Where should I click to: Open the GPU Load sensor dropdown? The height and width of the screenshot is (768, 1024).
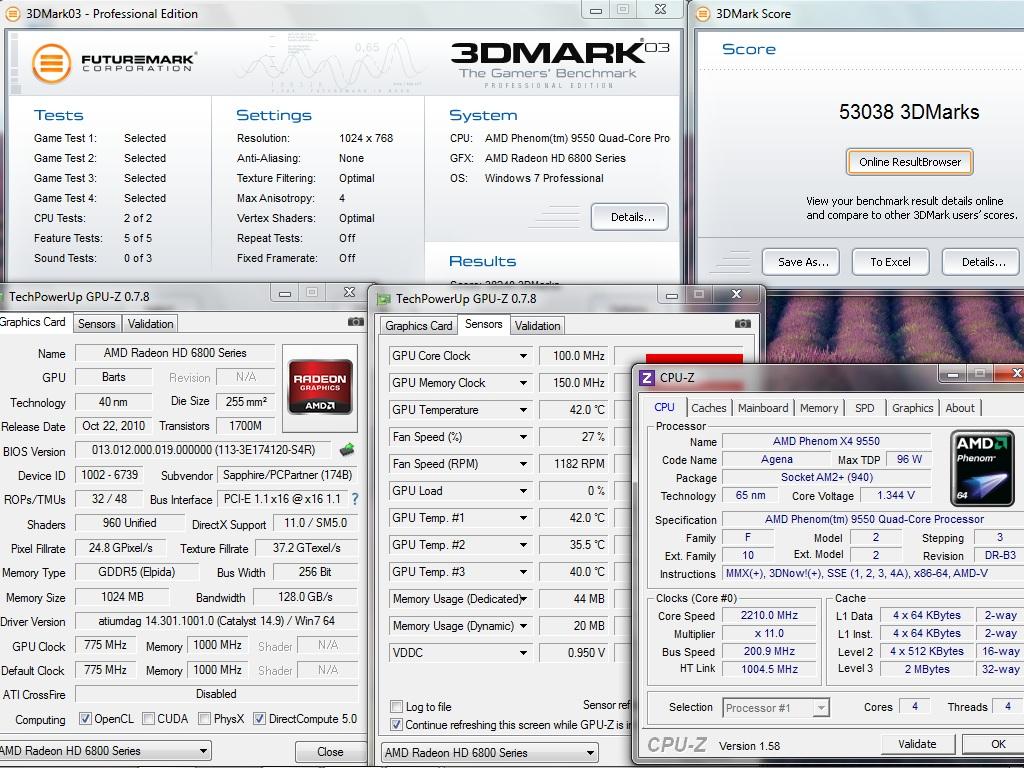pyautogui.click(x=523, y=491)
